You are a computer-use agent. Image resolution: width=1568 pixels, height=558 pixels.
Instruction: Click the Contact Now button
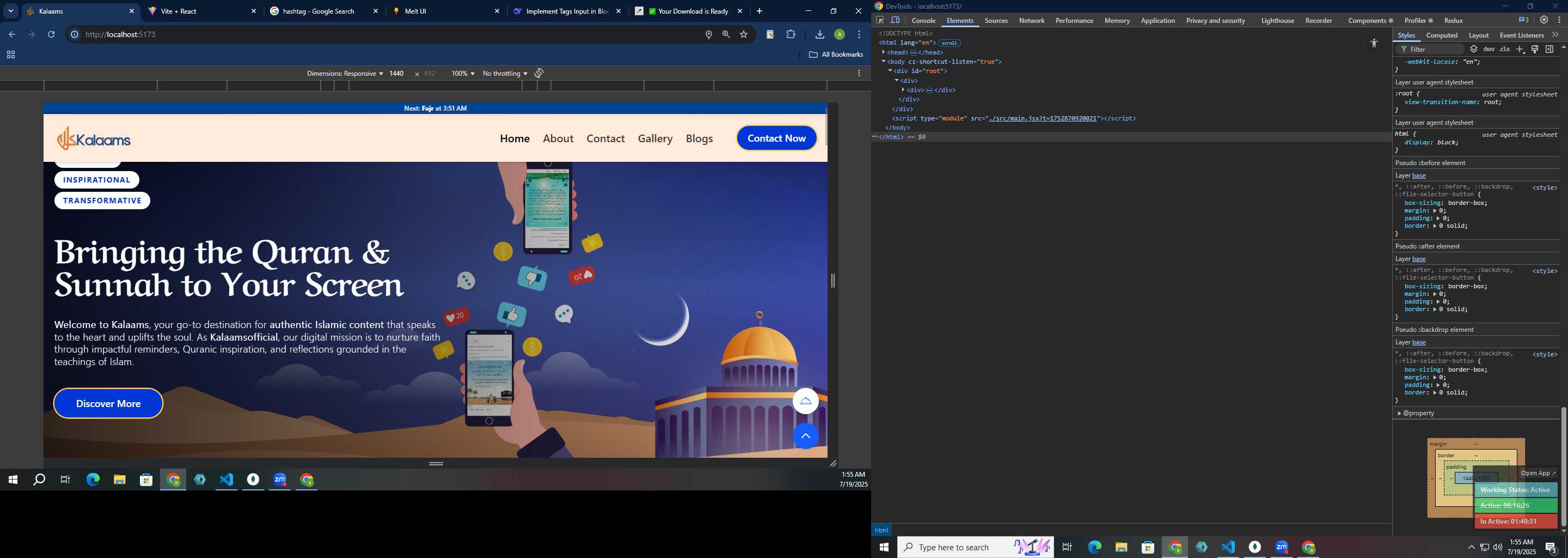(x=777, y=138)
